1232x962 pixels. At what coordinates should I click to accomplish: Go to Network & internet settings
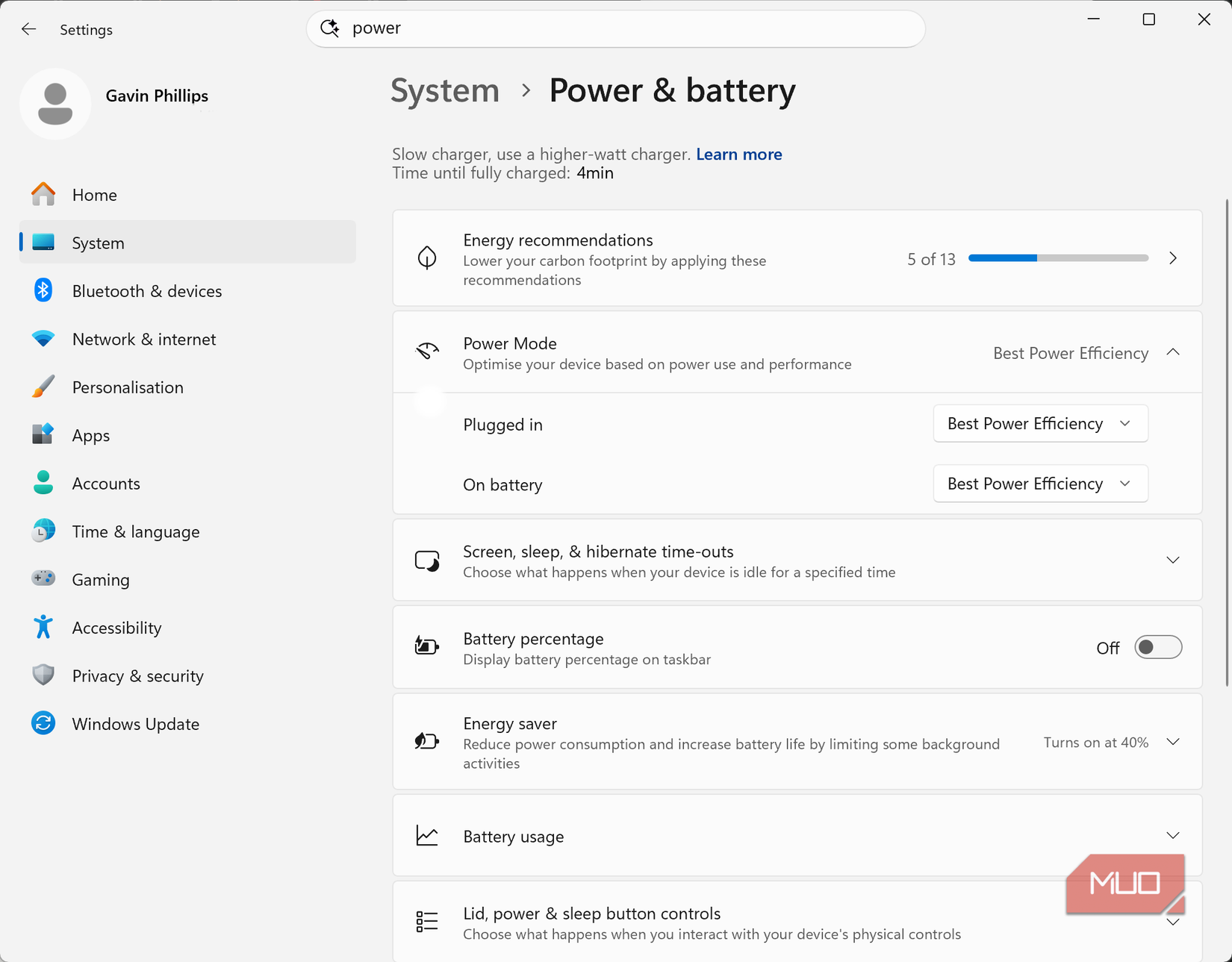(x=187, y=339)
